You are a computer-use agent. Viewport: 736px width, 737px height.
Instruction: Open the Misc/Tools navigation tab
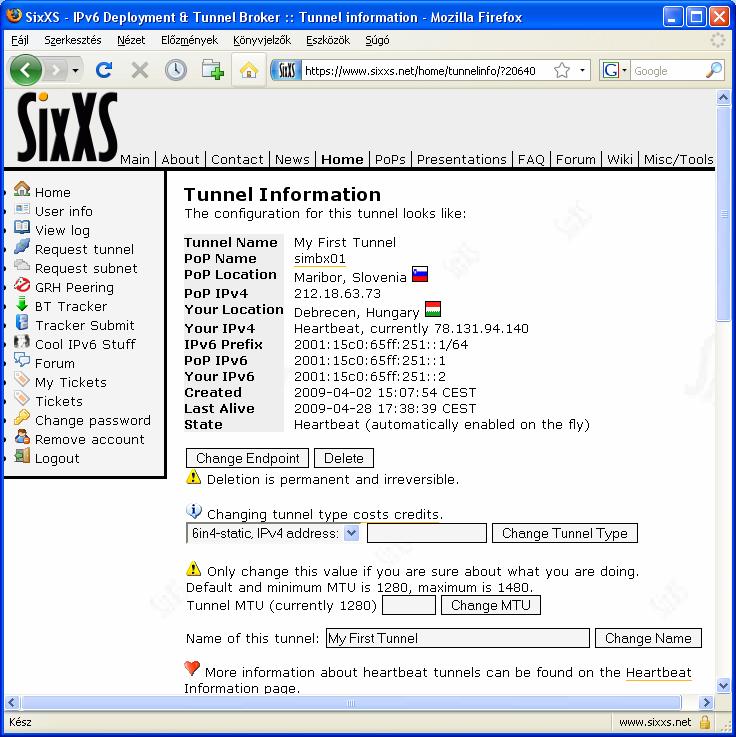click(x=679, y=160)
